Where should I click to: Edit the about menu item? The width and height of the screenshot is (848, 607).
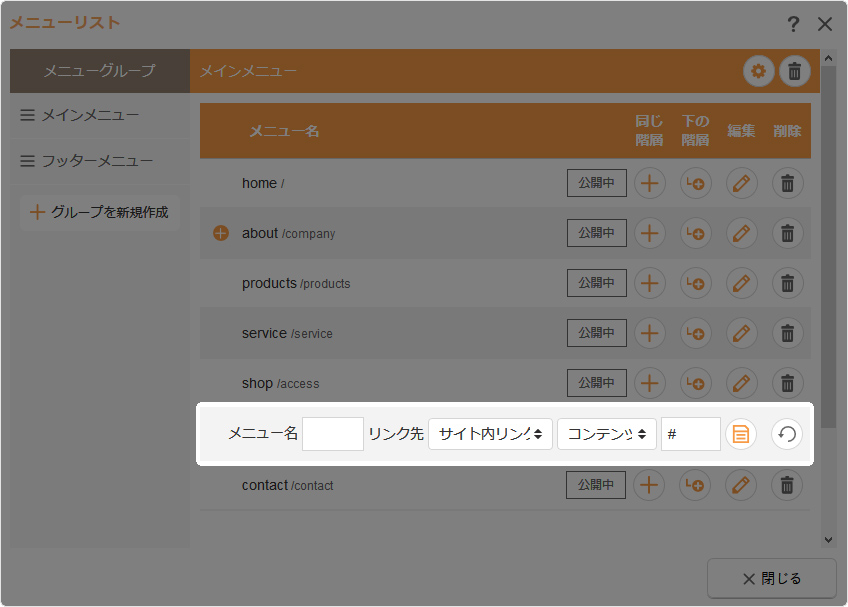click(x=741, y=233)
